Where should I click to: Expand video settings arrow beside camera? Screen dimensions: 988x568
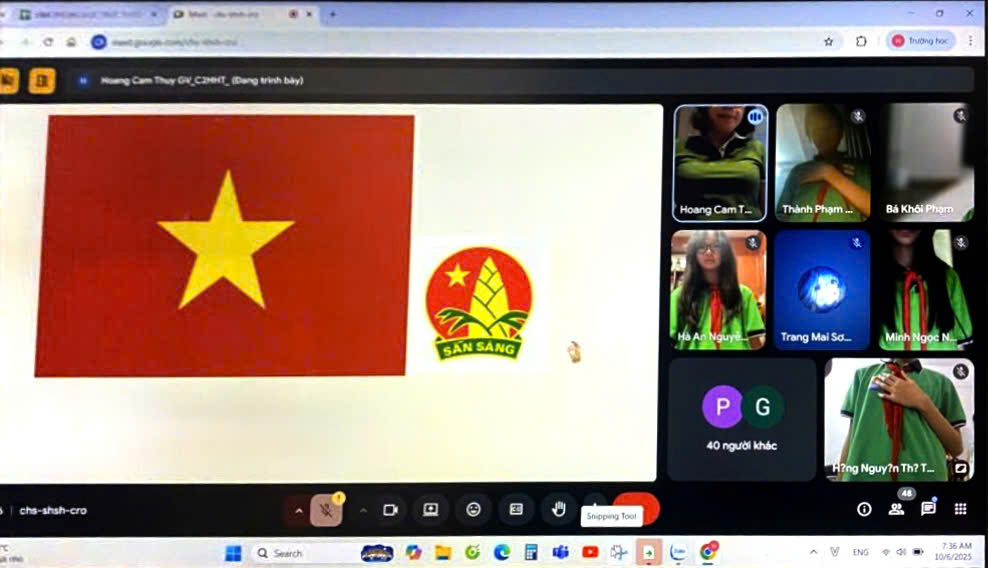pos(363,510)
